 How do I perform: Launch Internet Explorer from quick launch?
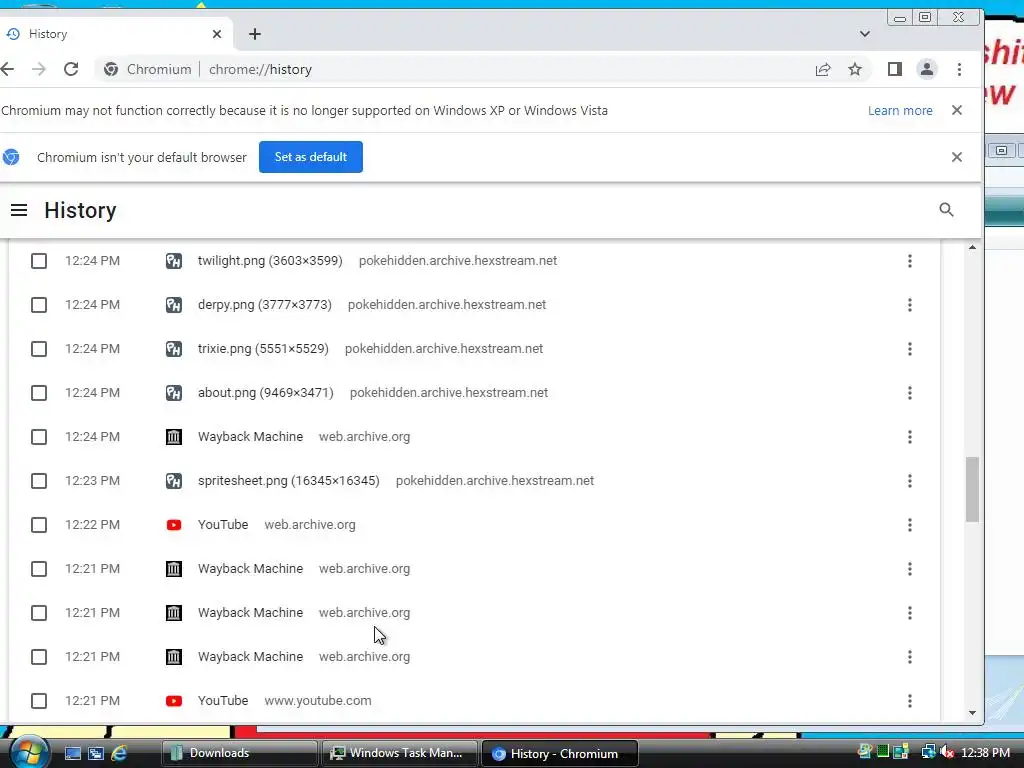(x=120, y=753)
